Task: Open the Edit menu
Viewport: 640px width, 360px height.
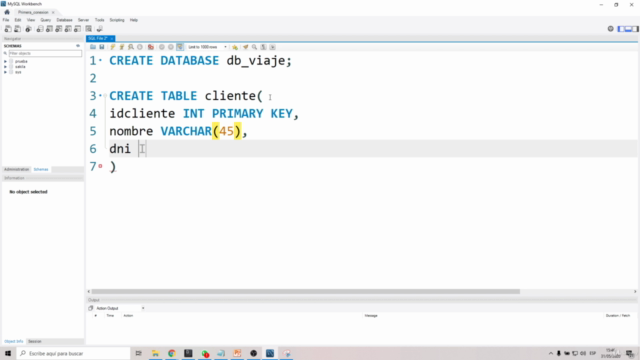Action: (18, 20)
